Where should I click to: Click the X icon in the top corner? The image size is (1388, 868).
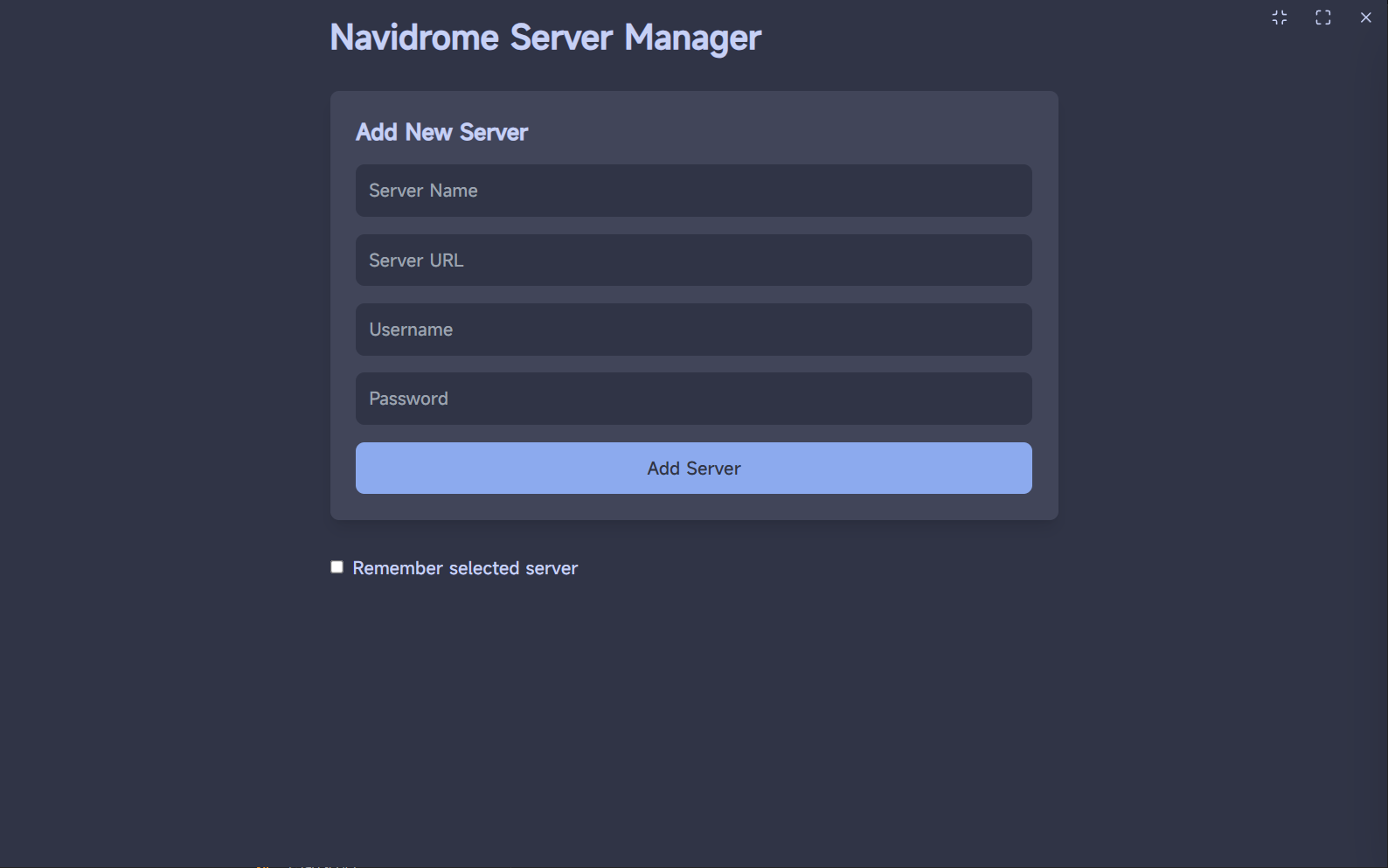tap(1366, 17)
